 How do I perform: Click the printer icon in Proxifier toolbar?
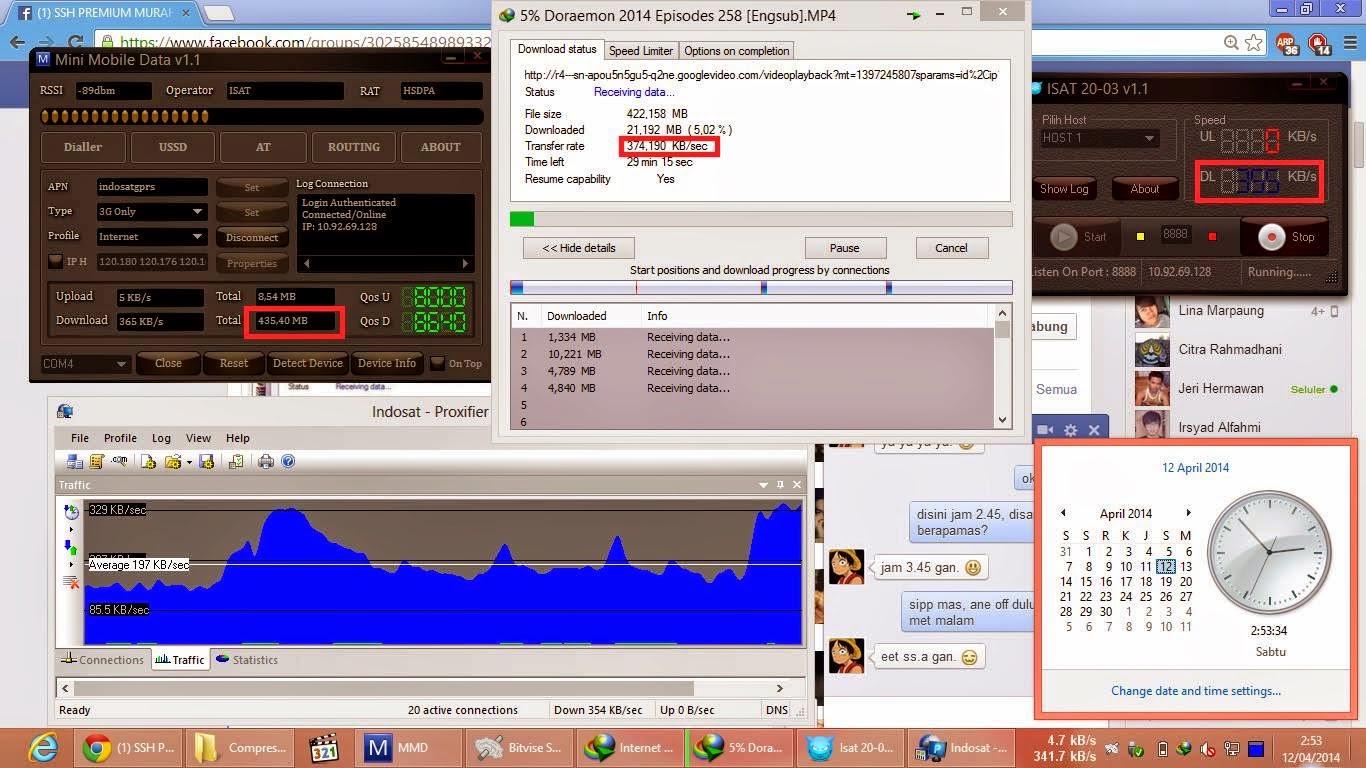click(x=266, y=461)
